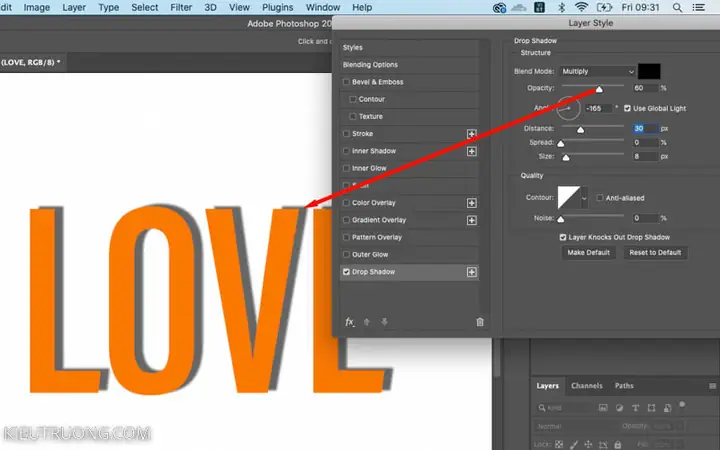Add another Color Overlay with the plus
The image size is (720, 450).
(x=472, y=203)
